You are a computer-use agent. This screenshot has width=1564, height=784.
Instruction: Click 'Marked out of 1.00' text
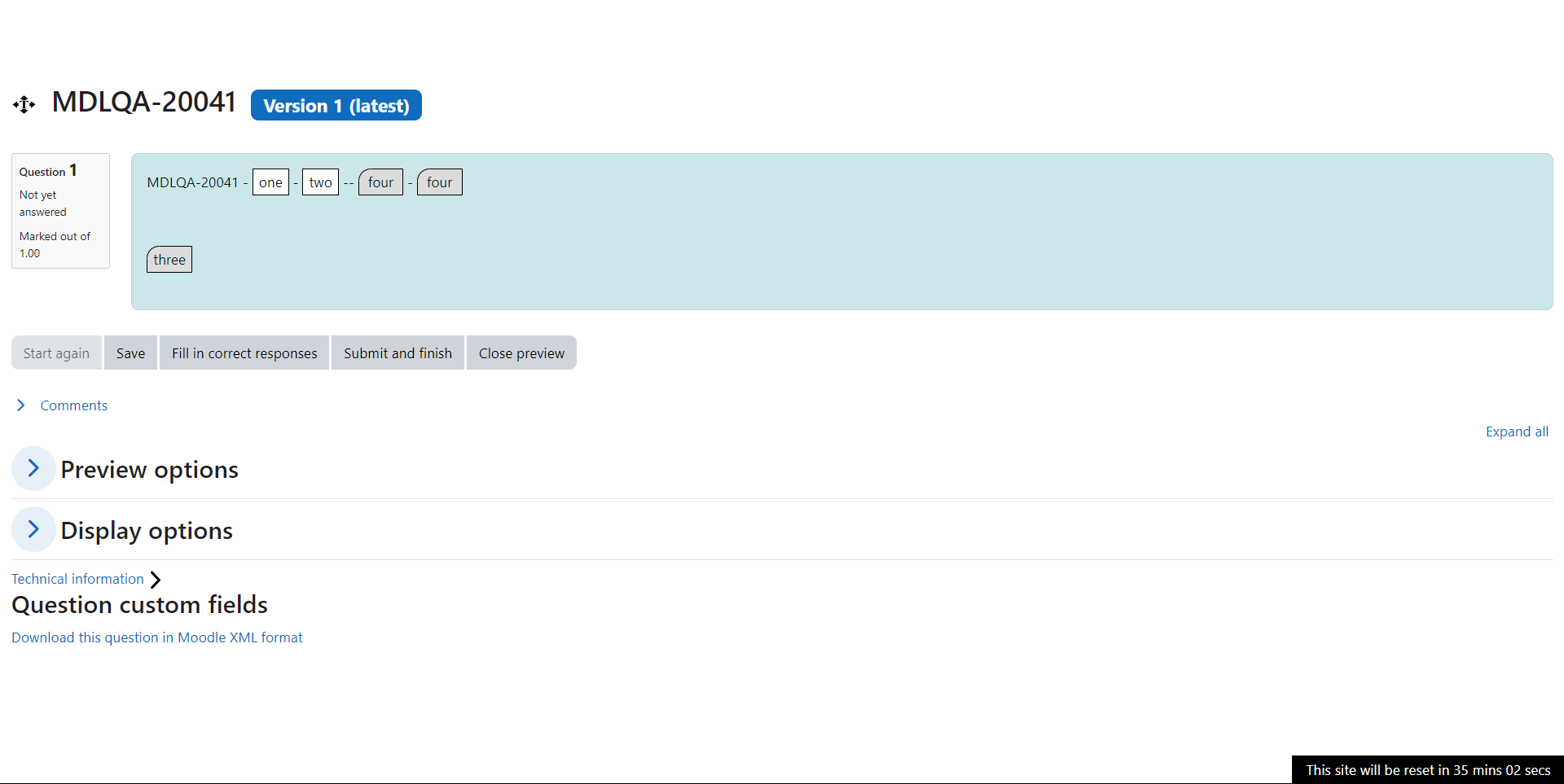pos(55,244)
